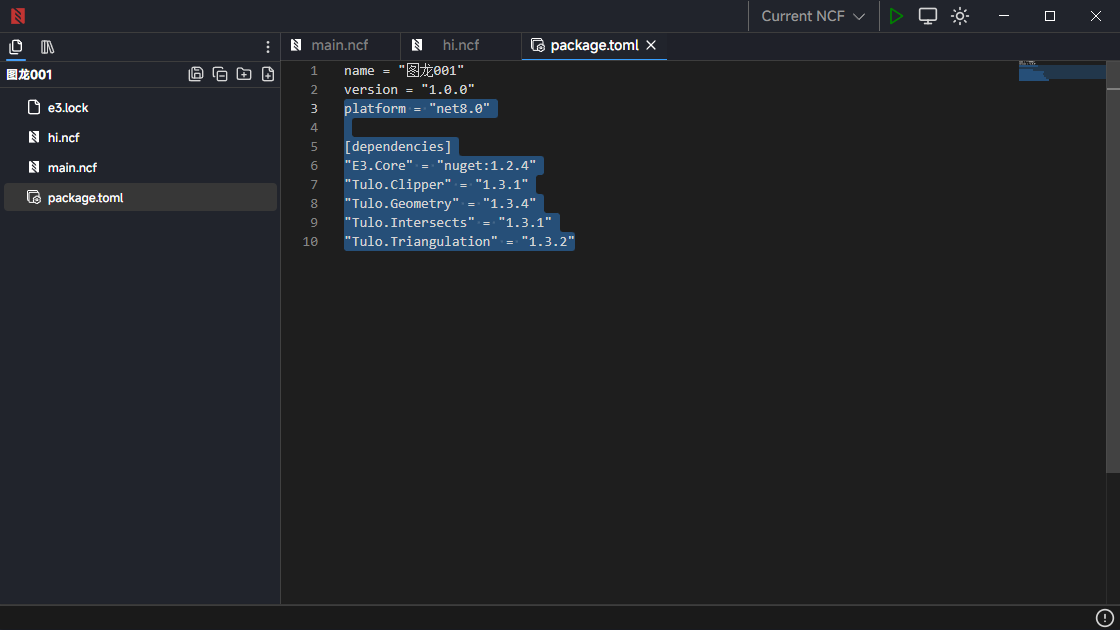Switch to the file explorer panel icon
Image resolution: width=1120 pixels, height=630 pixels.
[x=16, y=47]
